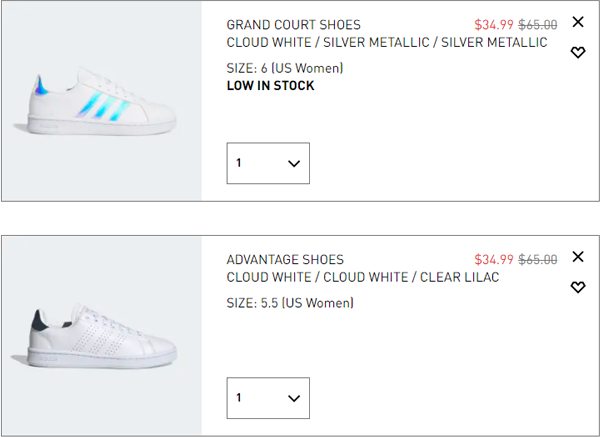Click chevron arrow in Advantage Shoes quantity box
The image size is (601, 437).
[x=294, y=398]
